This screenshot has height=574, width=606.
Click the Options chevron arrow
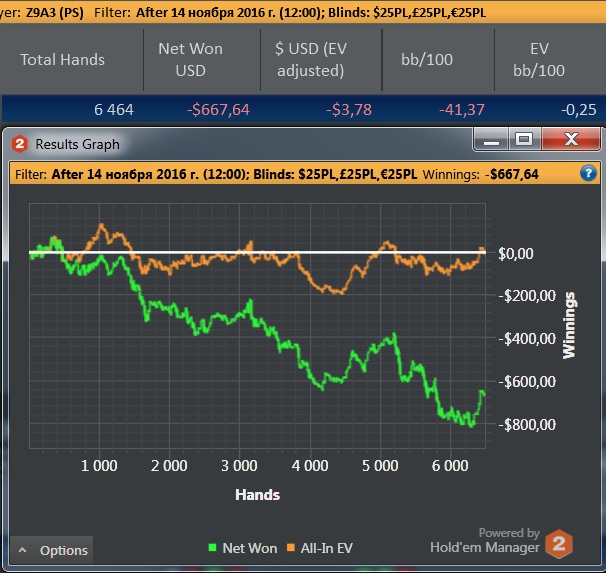pyautogui.click(x=22, y=550)
